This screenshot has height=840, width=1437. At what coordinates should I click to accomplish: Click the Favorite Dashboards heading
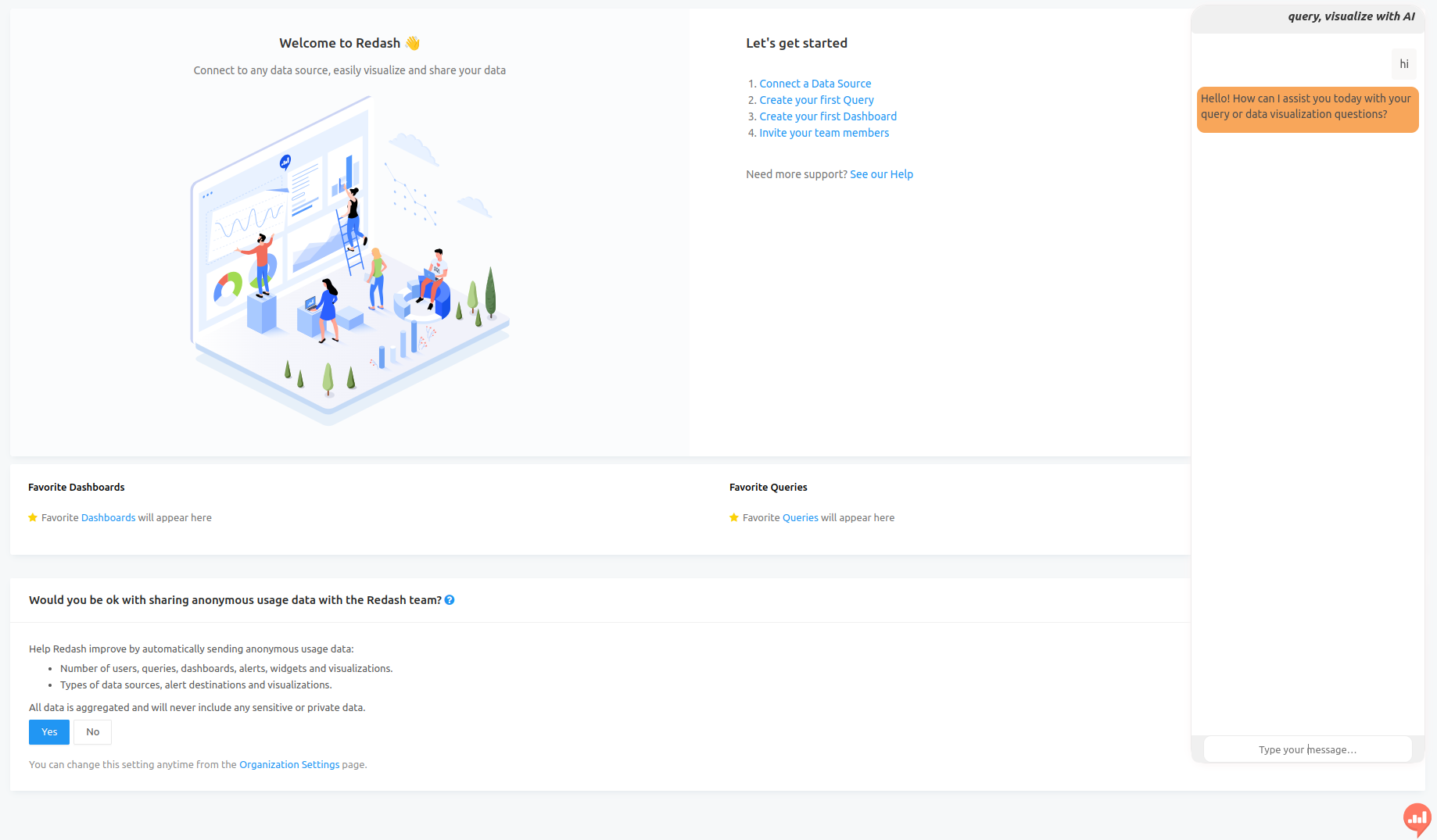[77, 487]
